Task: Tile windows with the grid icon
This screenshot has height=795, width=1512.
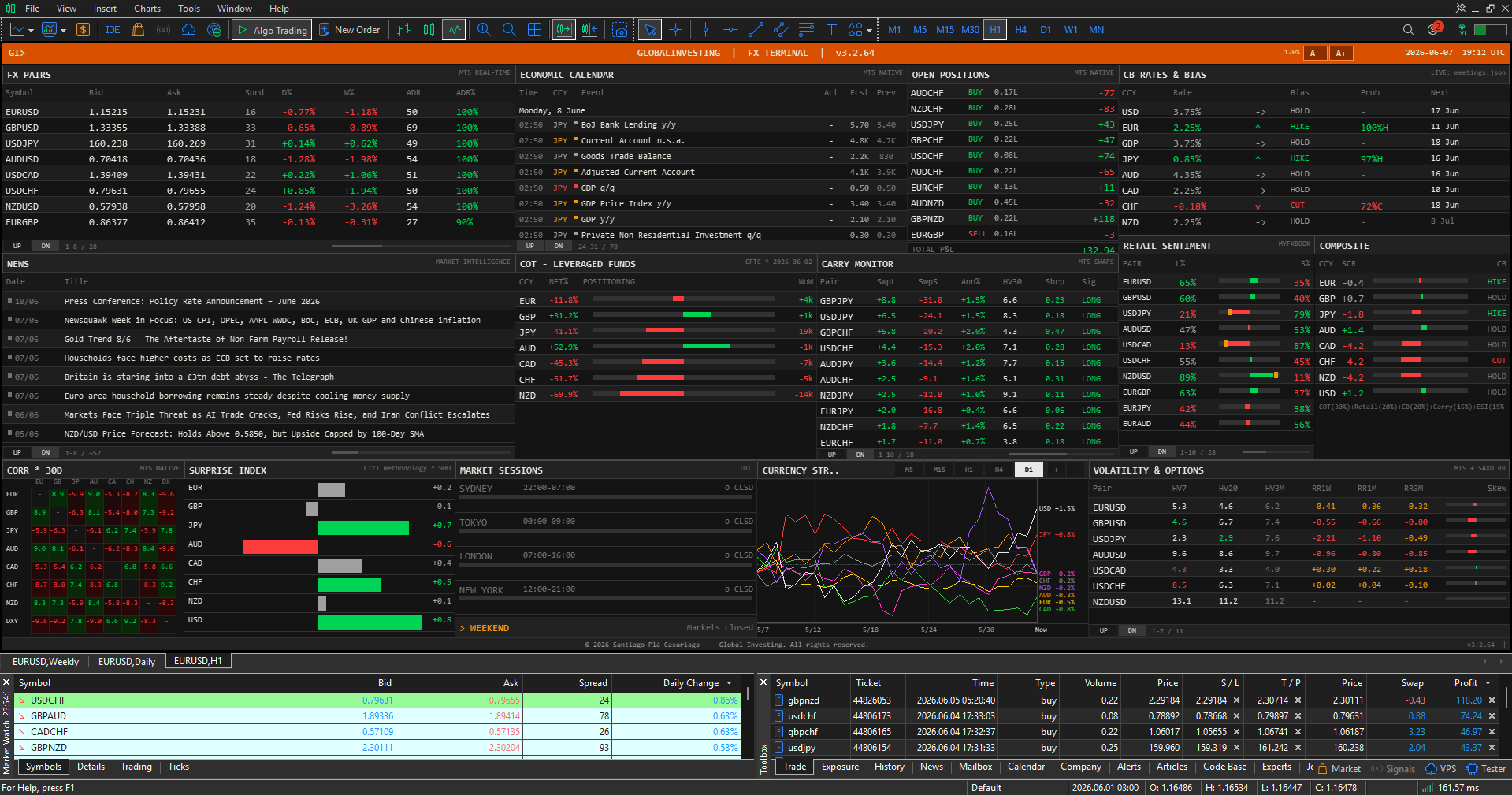Action: click(x=534, y=30)
